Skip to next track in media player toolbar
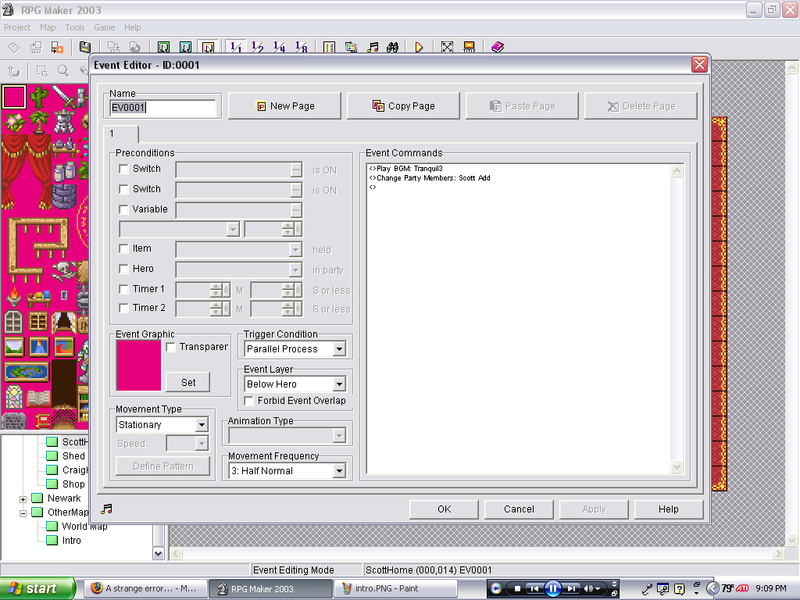 571,589
